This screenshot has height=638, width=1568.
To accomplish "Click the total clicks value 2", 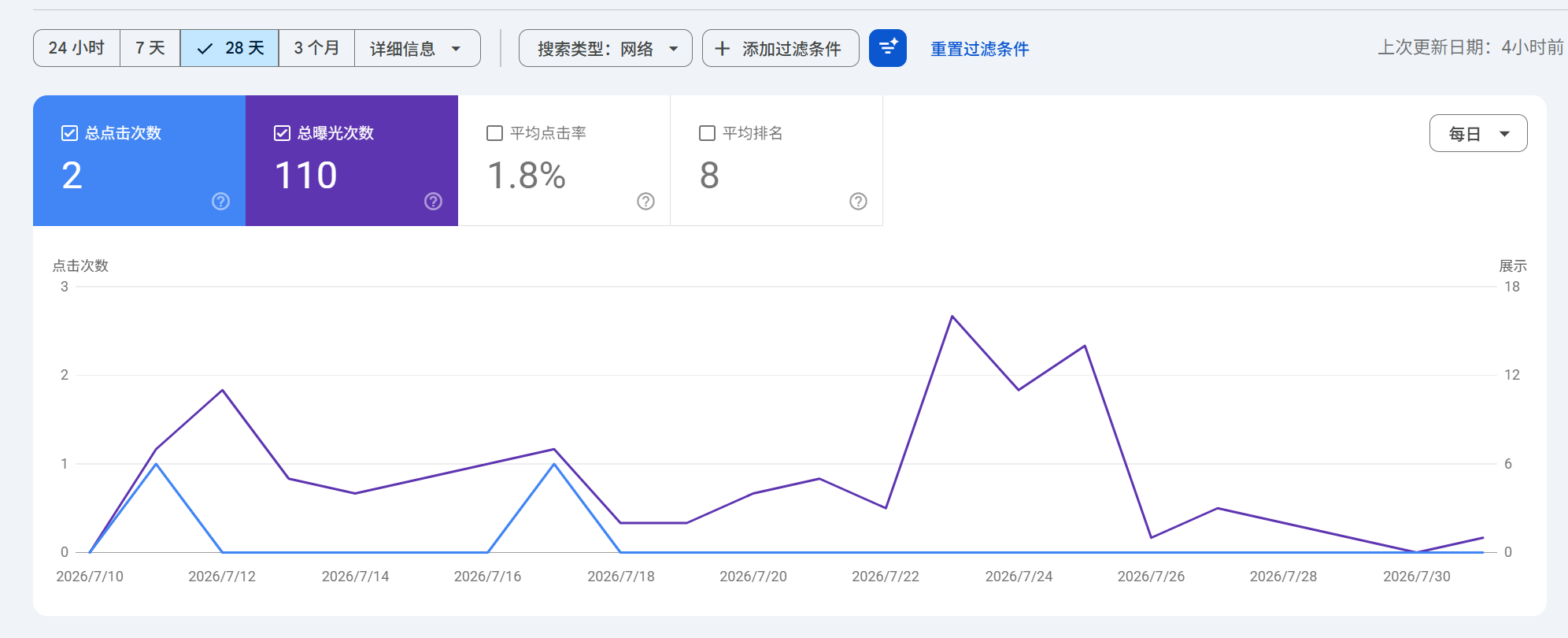I will tap(72, 175).
